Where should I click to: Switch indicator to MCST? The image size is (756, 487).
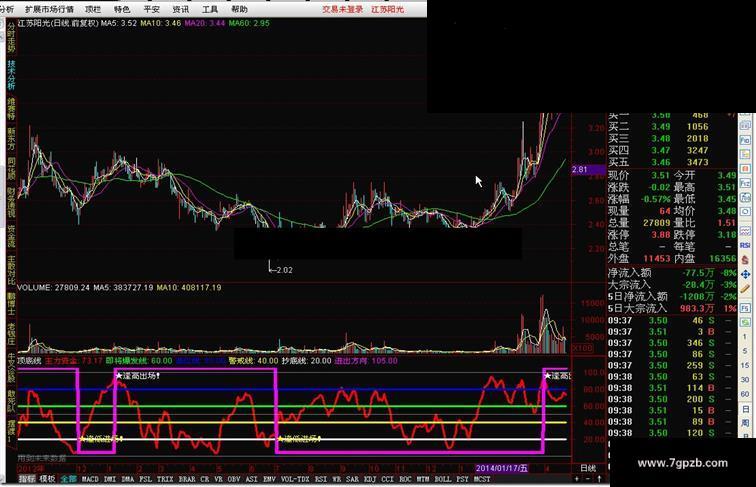[482, 479]
